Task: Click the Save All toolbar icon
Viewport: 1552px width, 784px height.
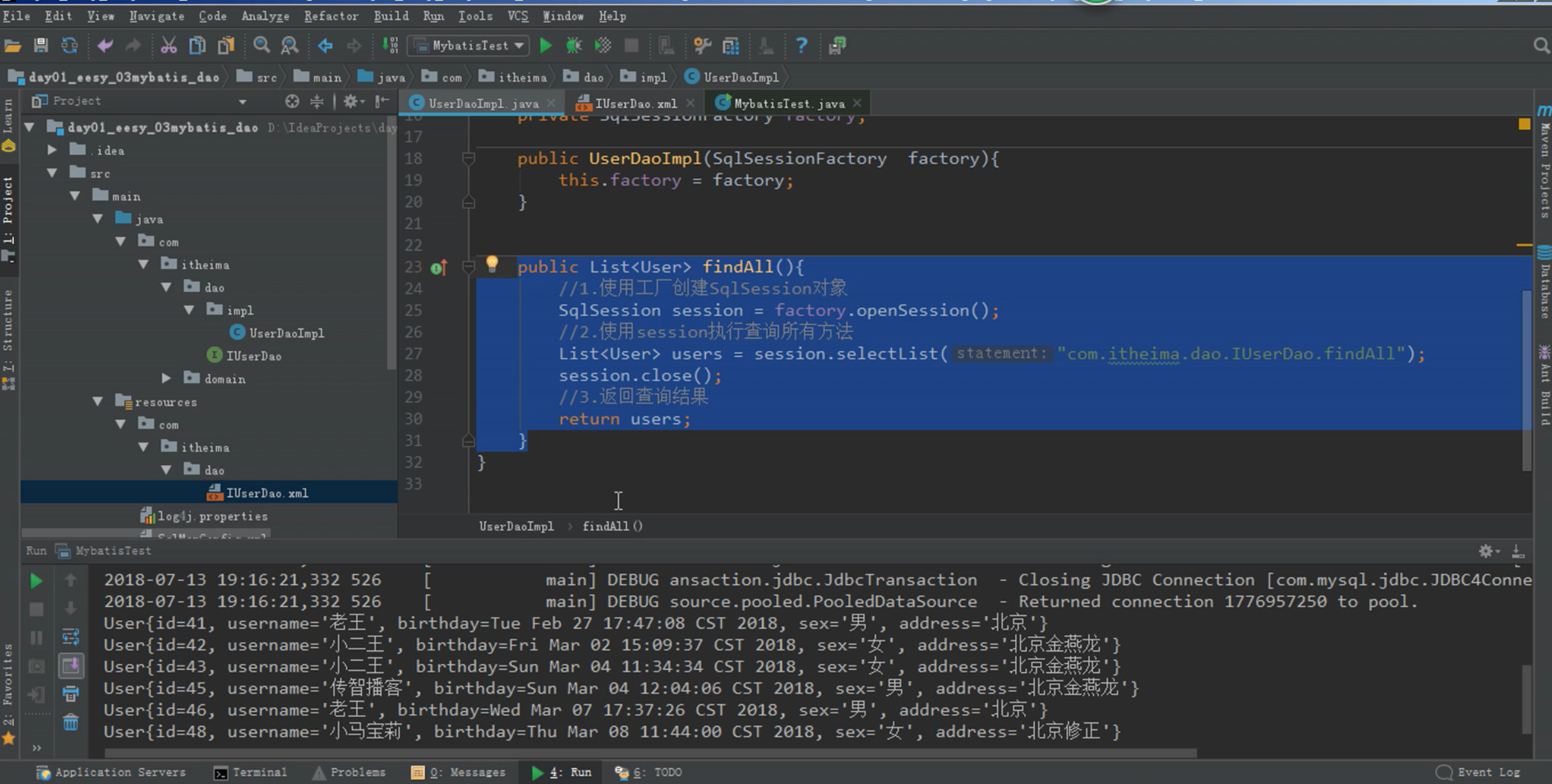Action: tap(41, 45)
